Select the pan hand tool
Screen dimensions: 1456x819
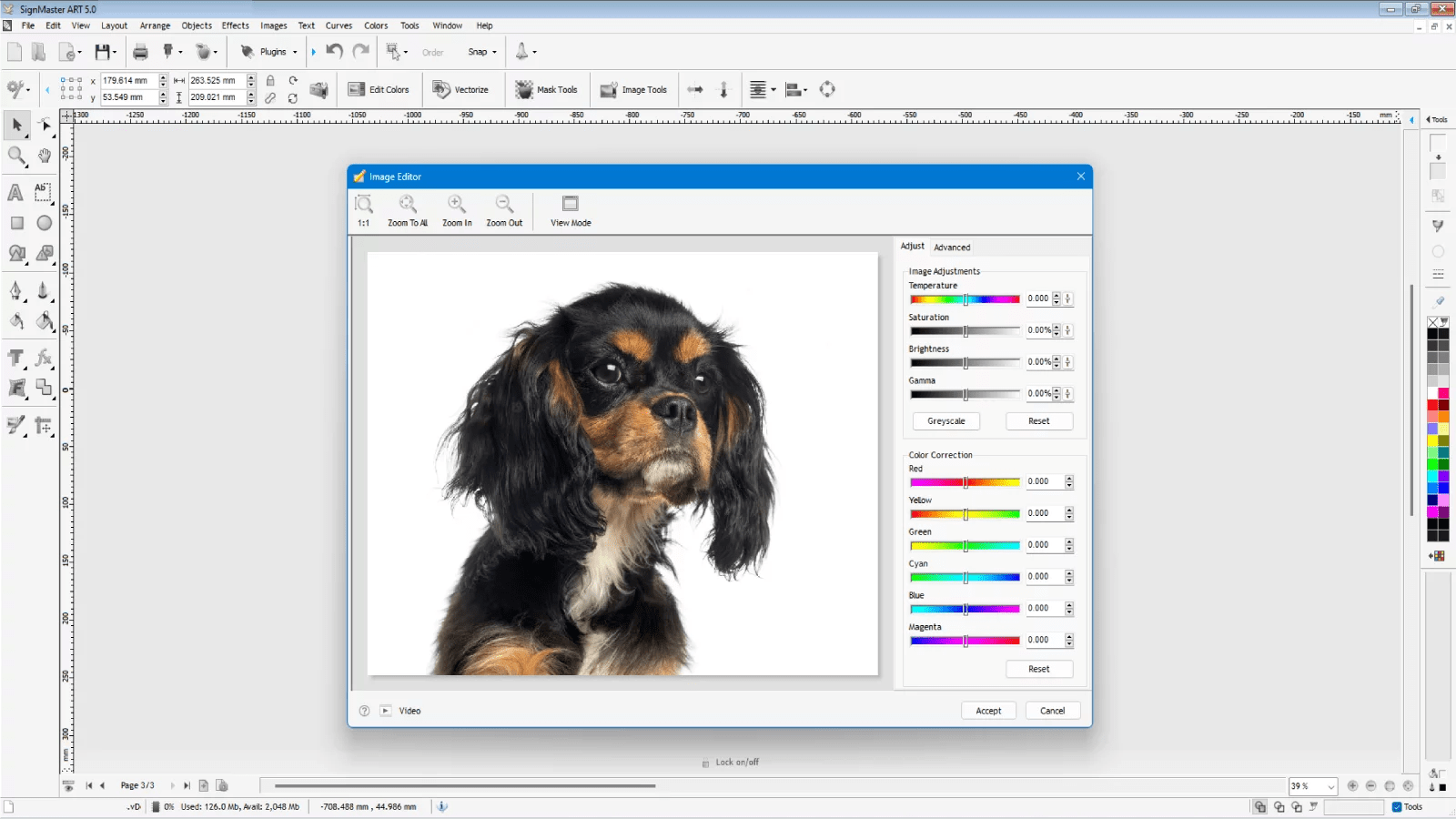tap(44, 156)
